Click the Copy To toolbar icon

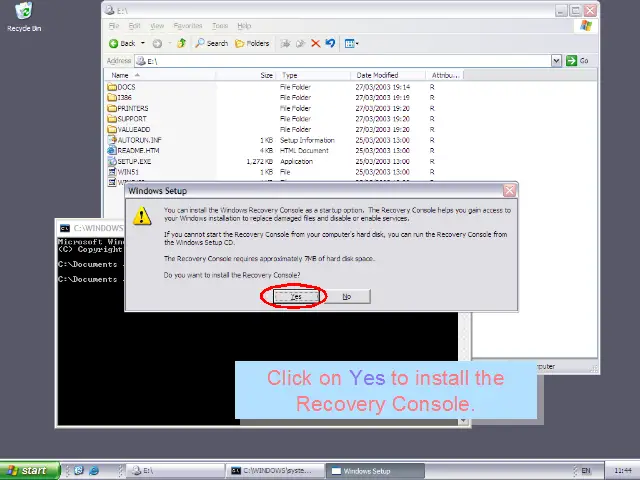point(300,43)
